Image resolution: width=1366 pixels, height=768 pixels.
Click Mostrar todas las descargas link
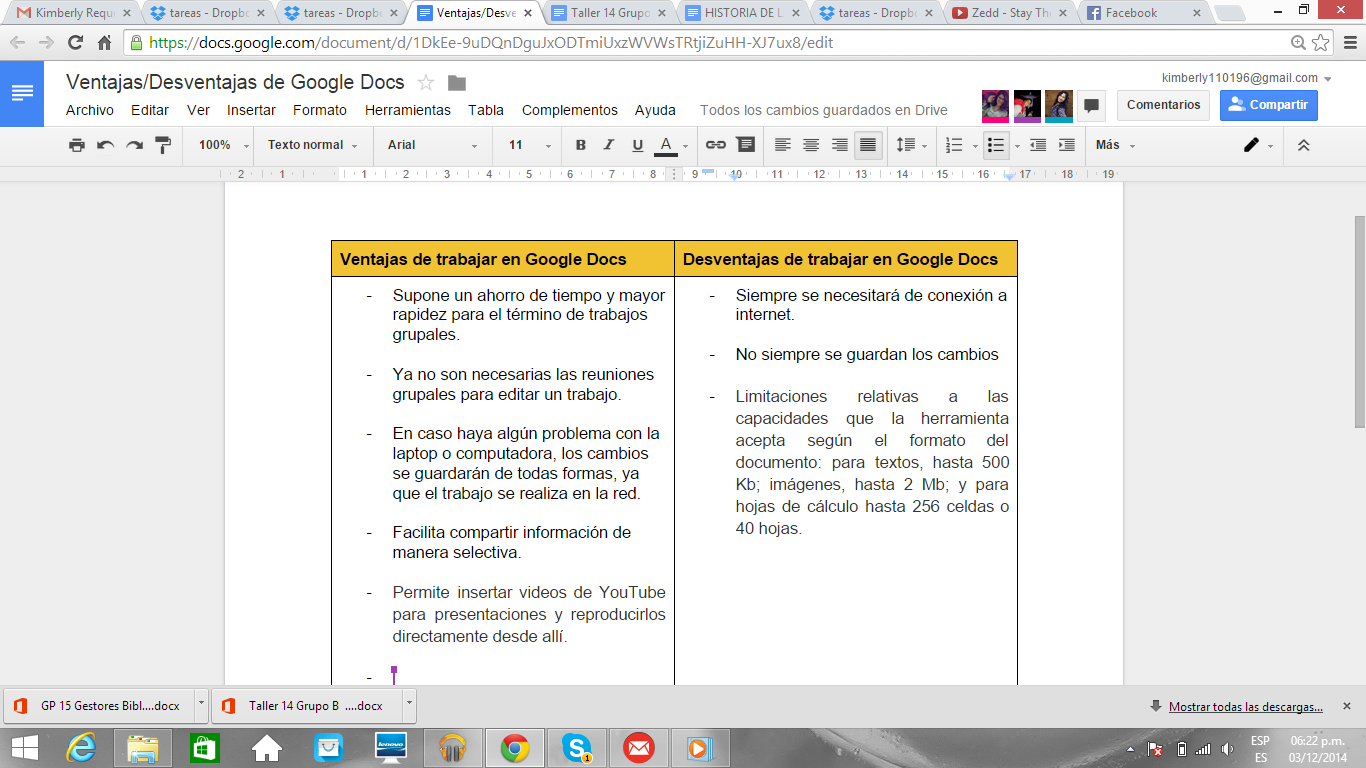pos(1246,706)
